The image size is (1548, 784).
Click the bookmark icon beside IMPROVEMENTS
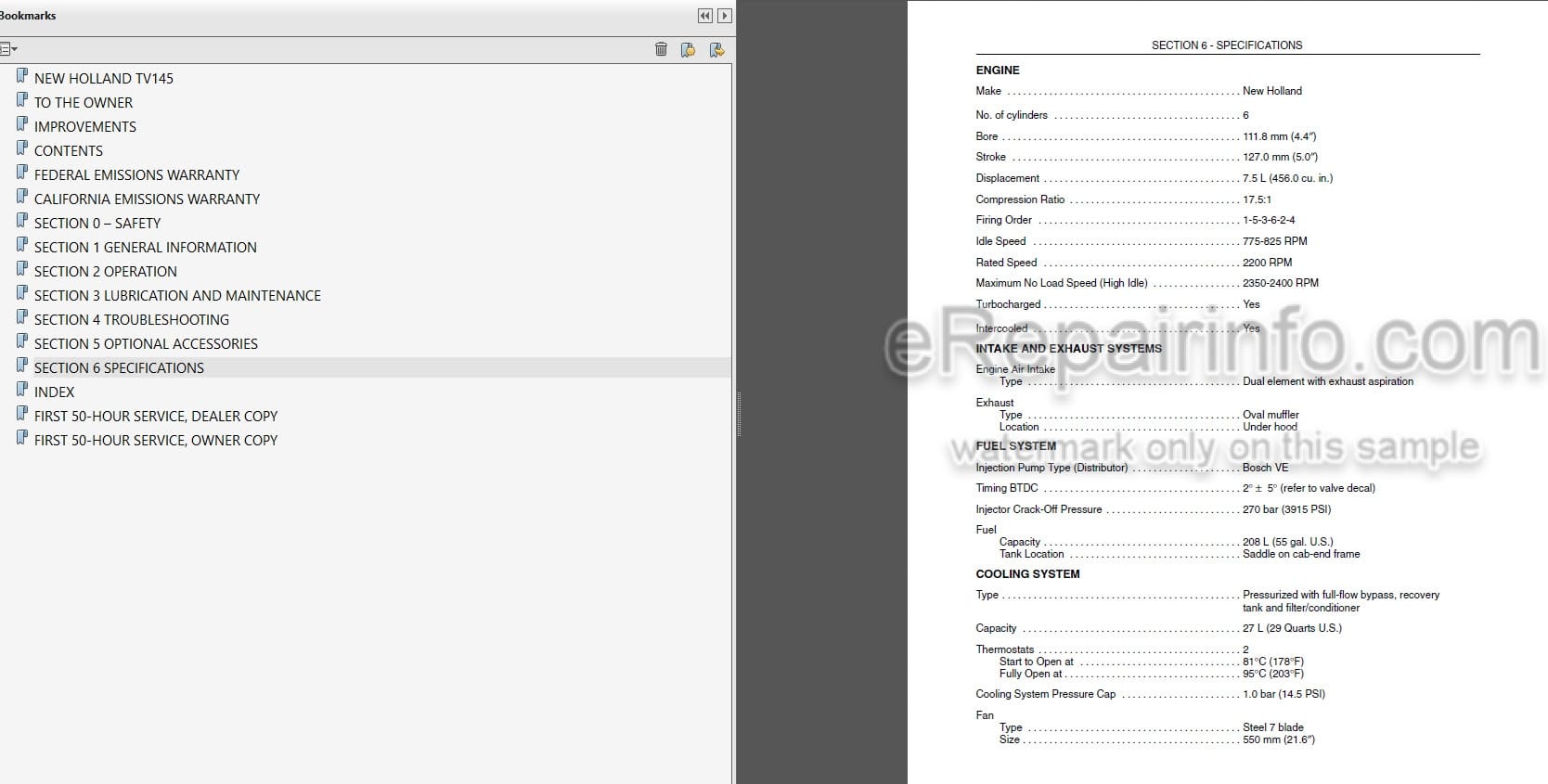pos(22,124)
